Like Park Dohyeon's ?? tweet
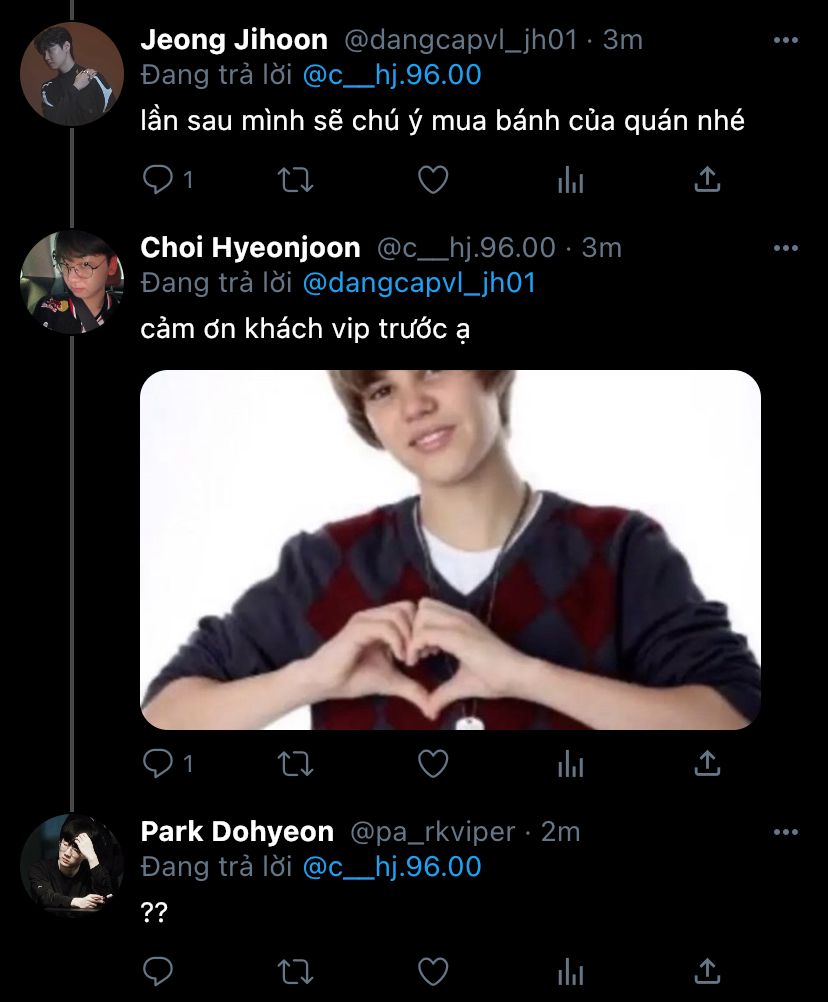The width and height of the screenshot is (828, 1002). click(432, 971)
